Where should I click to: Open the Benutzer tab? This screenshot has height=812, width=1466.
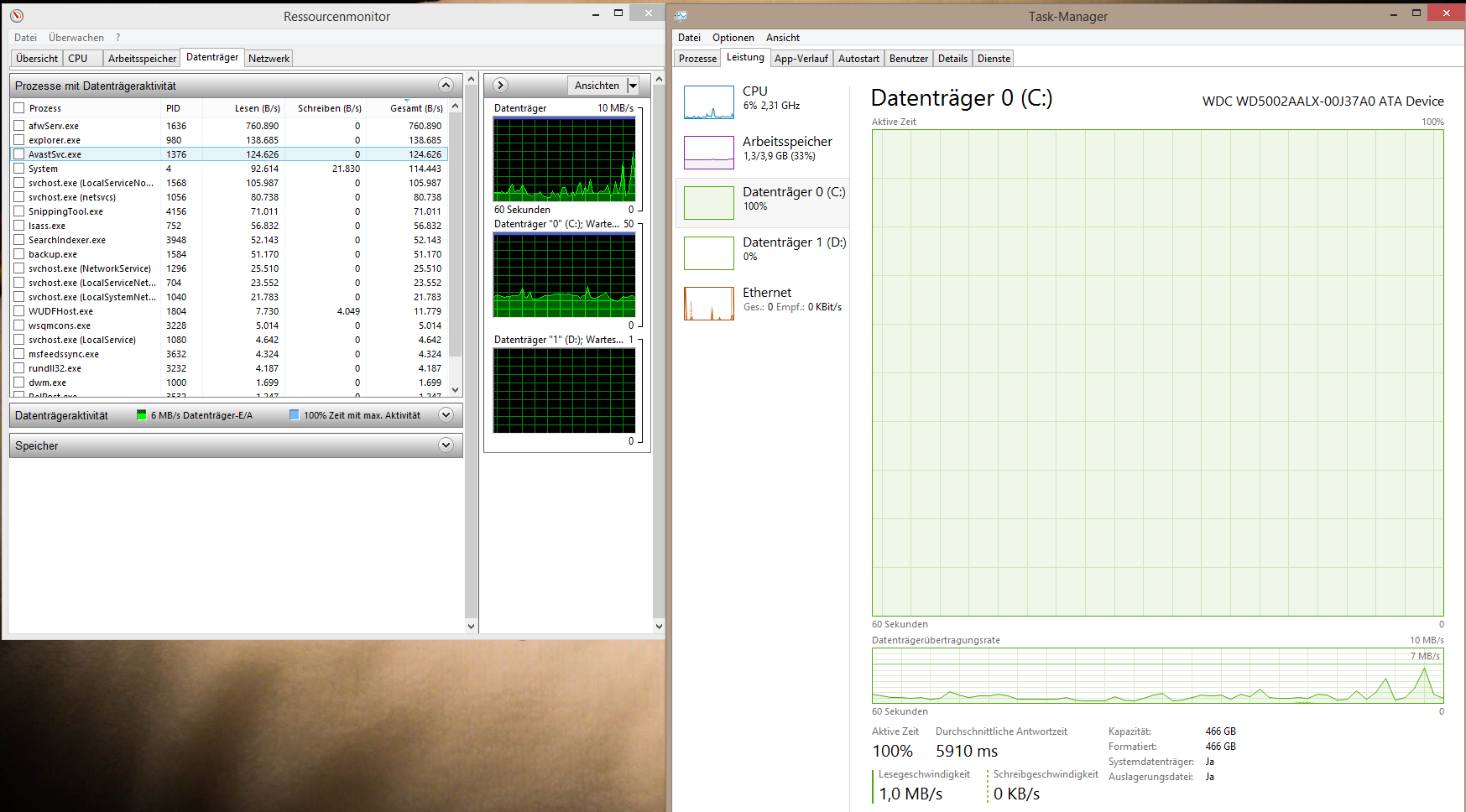(x=909, y=59)
